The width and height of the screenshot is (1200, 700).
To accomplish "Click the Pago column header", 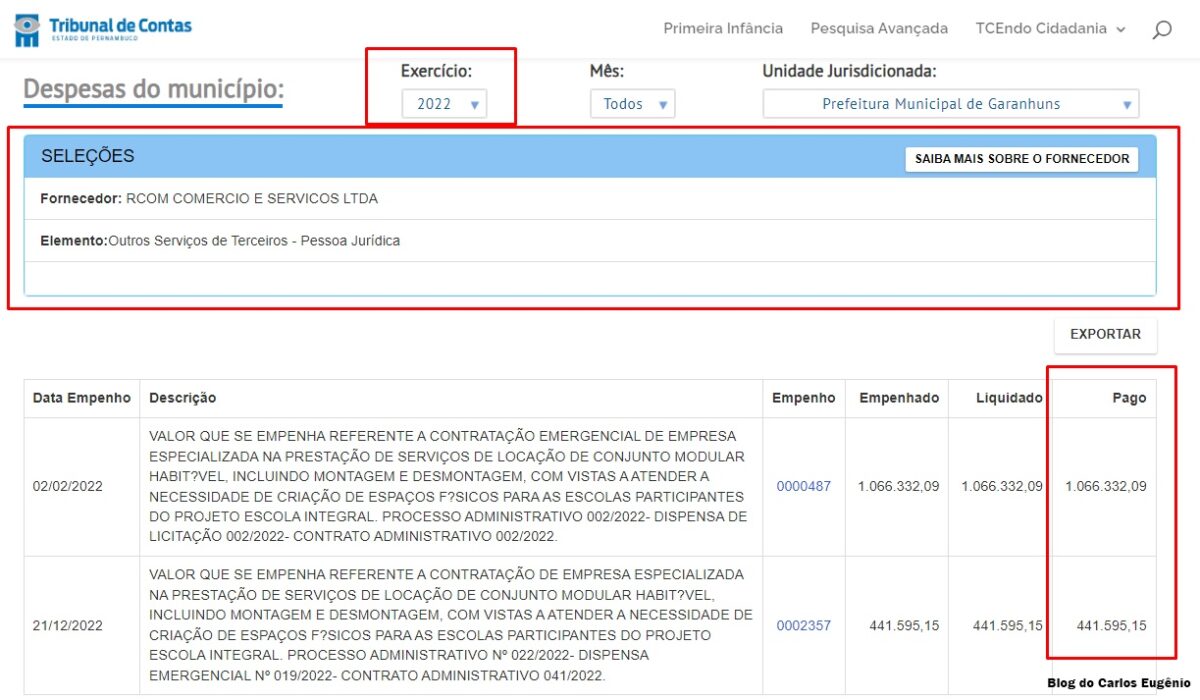I will tap(1128, 398).
